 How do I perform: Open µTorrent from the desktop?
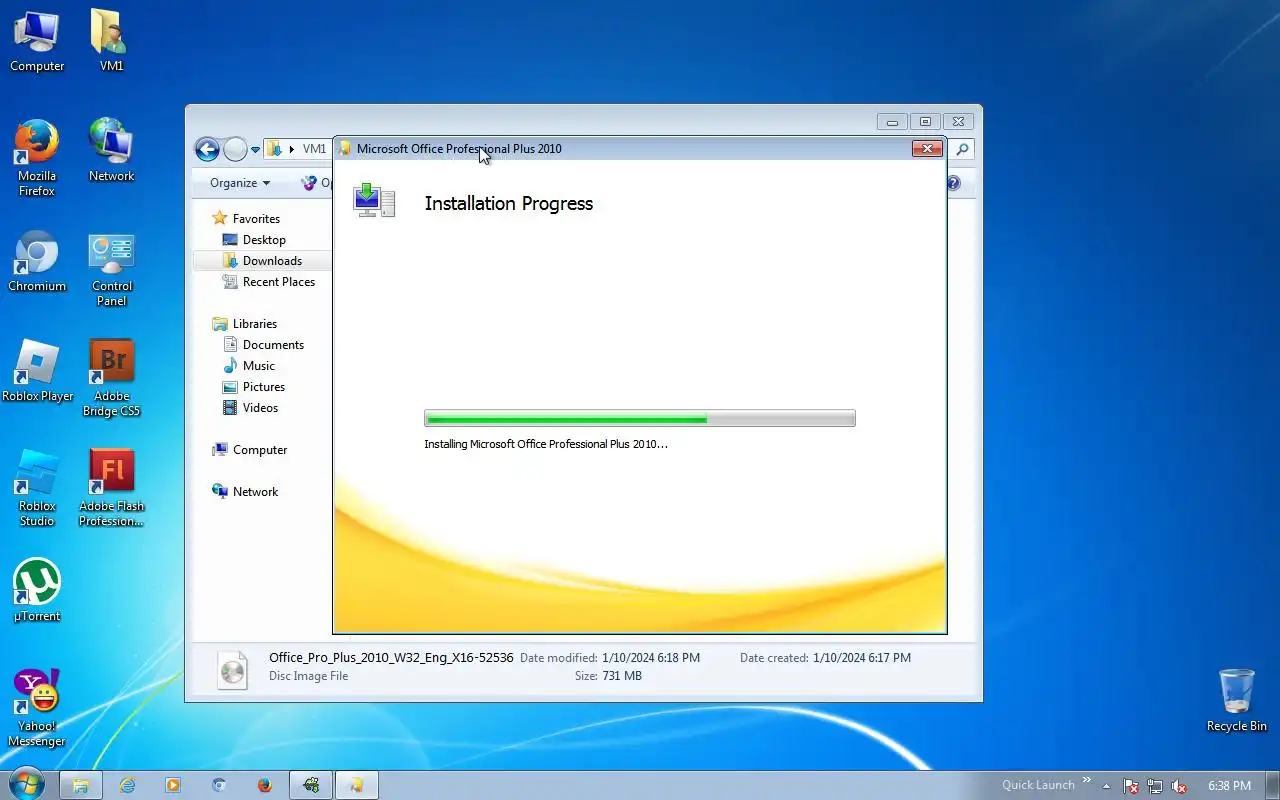[x=37, y=592]
